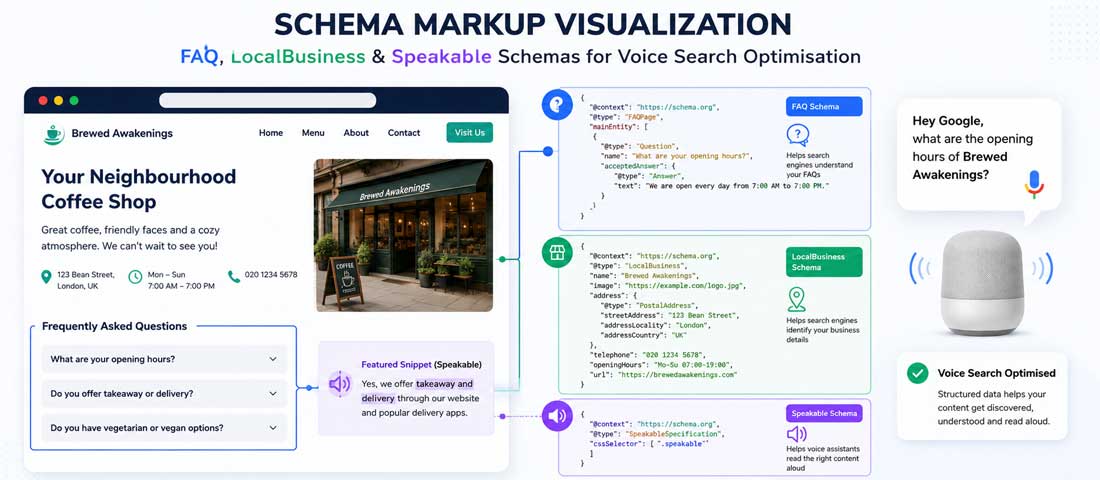Click the brewedawakenings.com url code line

pos(664,374)
